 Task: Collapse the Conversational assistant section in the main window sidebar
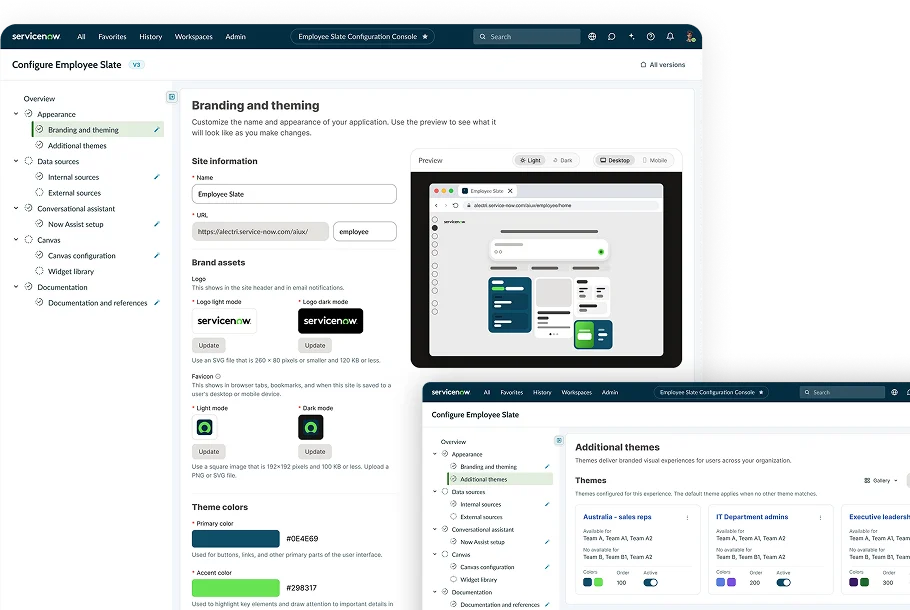pyautogui.click(x=16, y=208)
